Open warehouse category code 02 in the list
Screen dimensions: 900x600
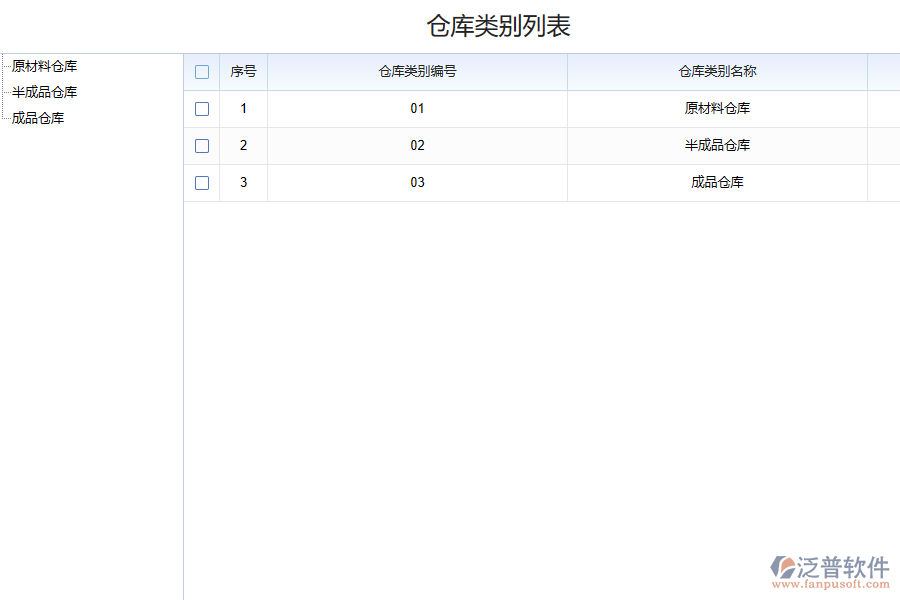[417, 145]
